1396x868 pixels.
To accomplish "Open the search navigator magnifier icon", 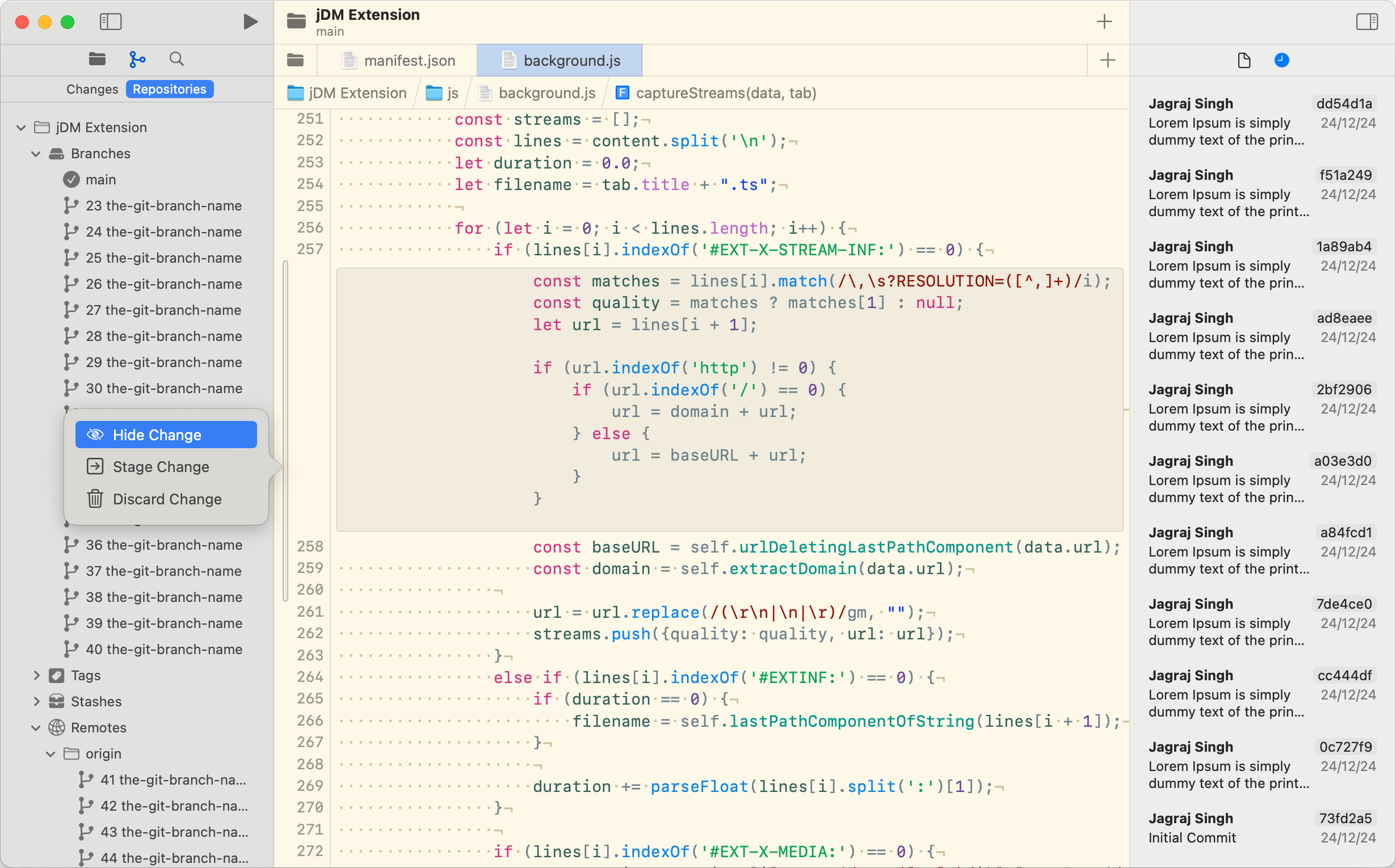I will point(177,59).
